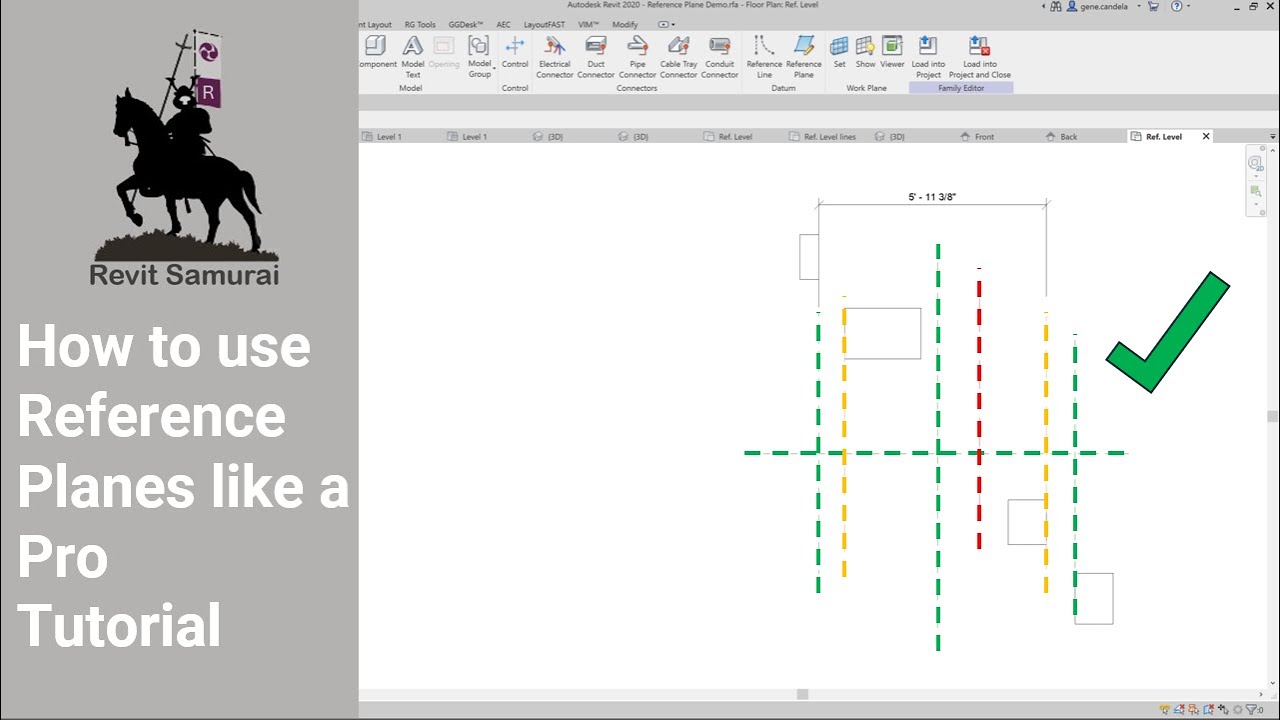This screenshot has height=720, width=1280.
Task: Click Load into Project
Action: pyautogui.click(x=928, y=56)
